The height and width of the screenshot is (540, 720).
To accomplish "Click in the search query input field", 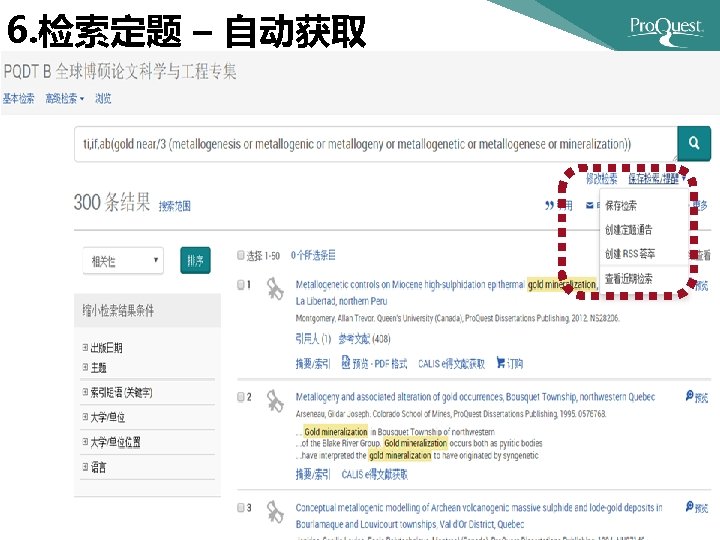I will tap(376, 144).
